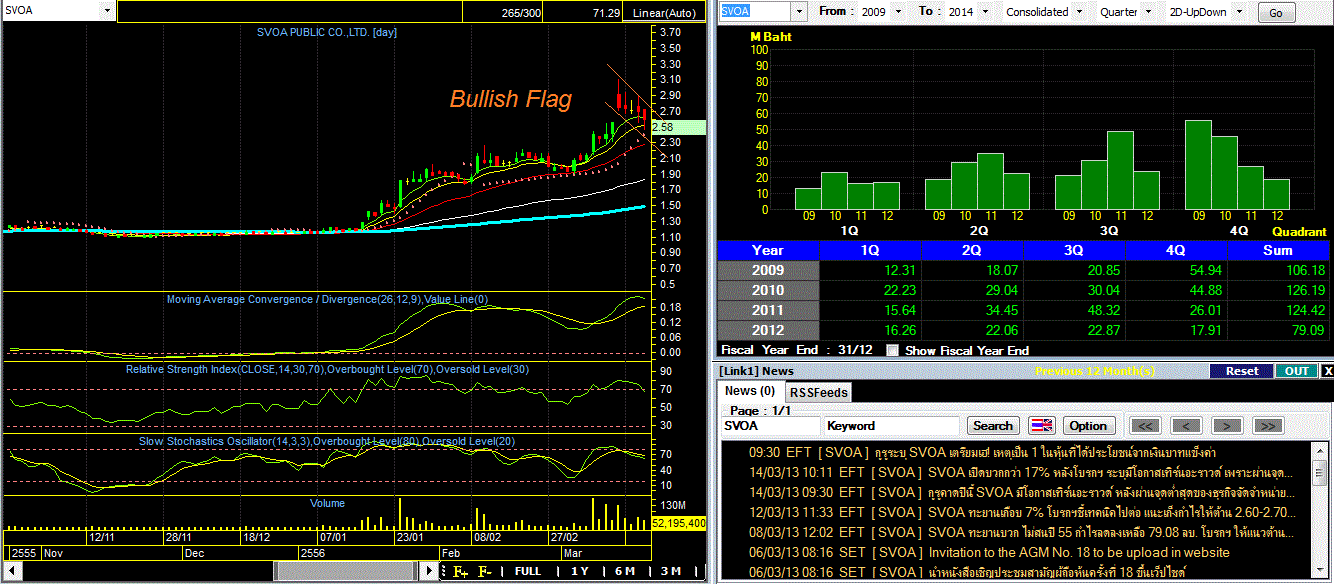1334x584 pixels.
Task: Expand the To year 2014 dropdown
Action: click(x=986, y=12)
